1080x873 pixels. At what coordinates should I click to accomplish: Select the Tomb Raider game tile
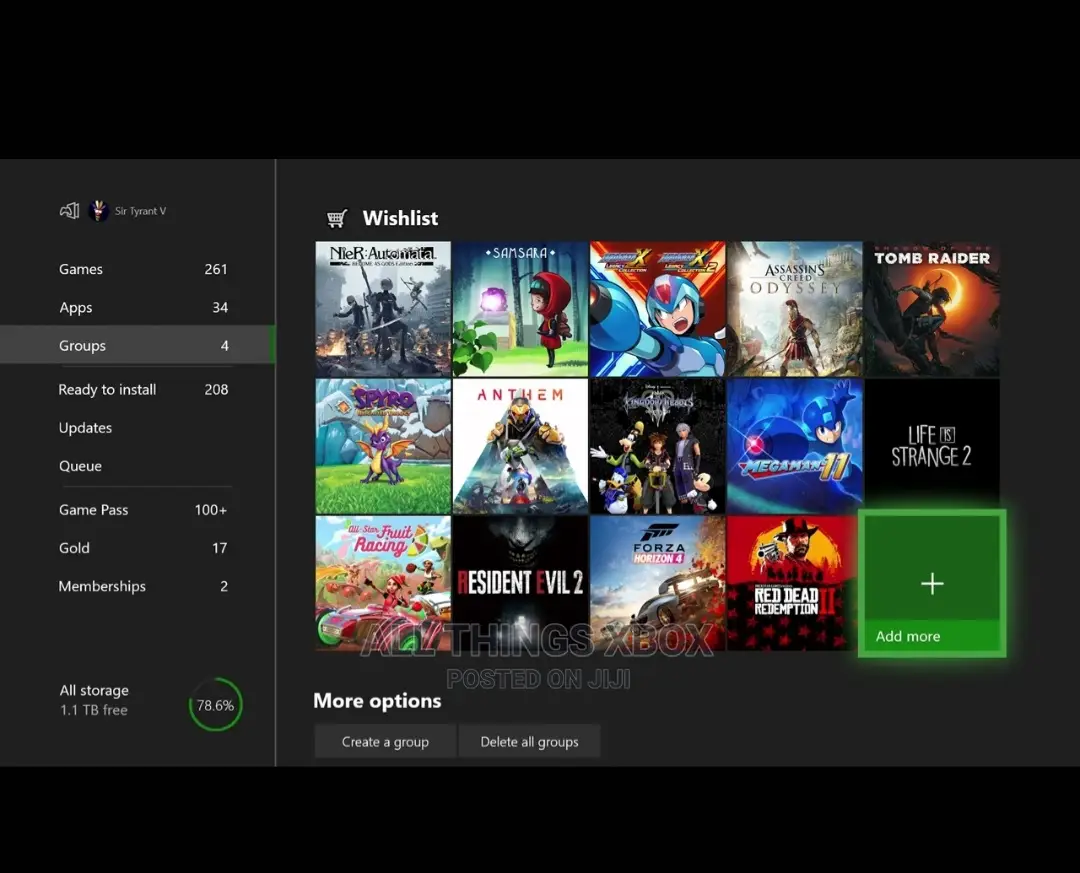click(932, 309)
